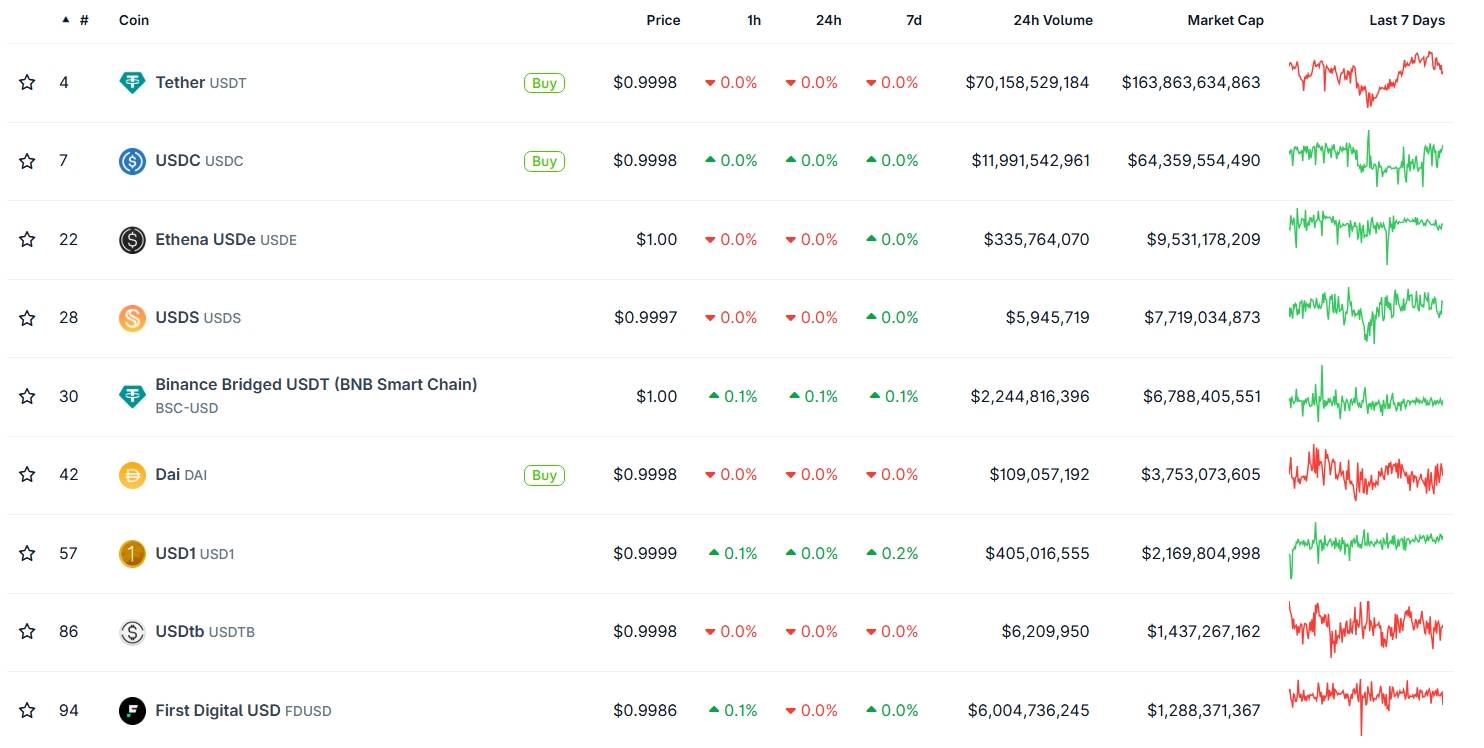1484x748 pixels.
Task: Sort by 24h change header
Action: click(x=828, y=20)
